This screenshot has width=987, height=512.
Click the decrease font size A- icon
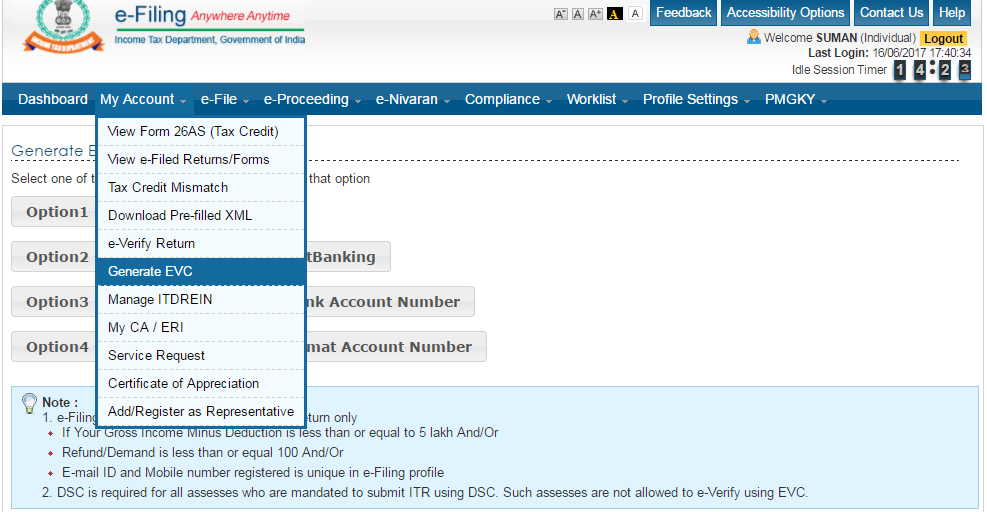click(560, 14)
